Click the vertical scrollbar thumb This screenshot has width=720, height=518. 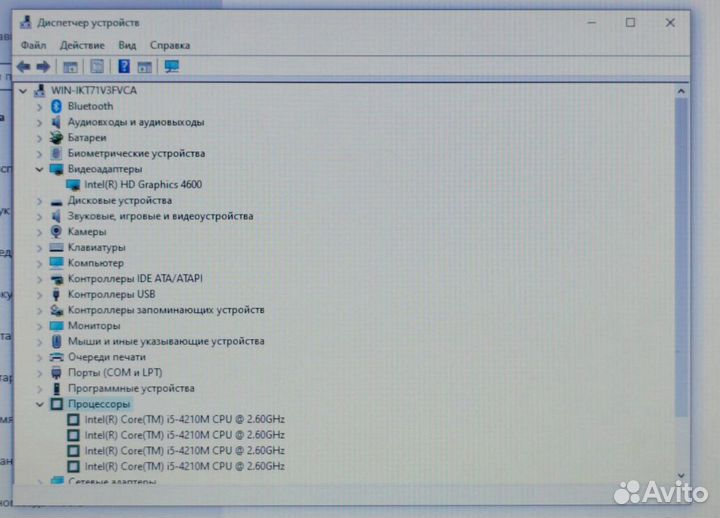click(x=681, y=257)
